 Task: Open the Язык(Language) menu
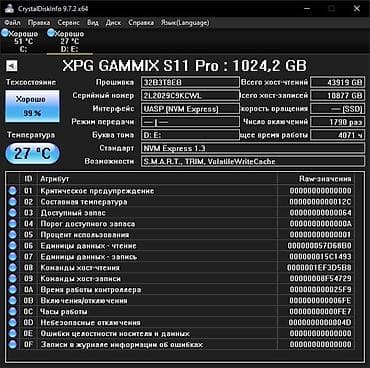click(185, 23)
